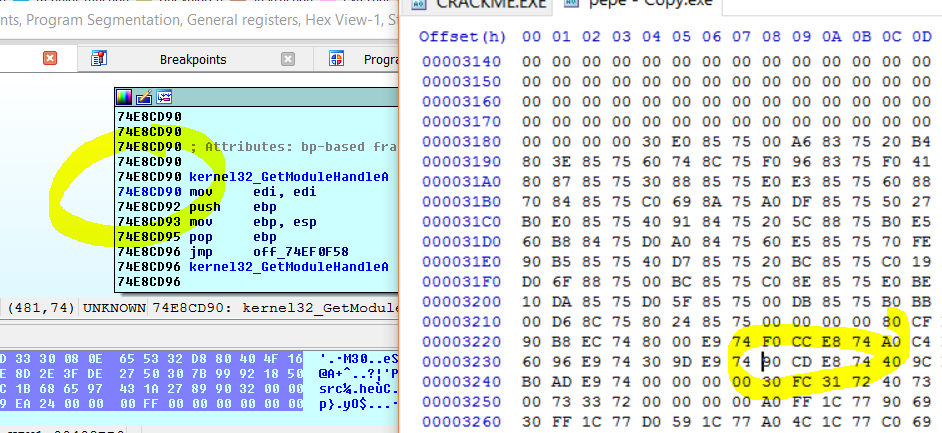Switch to the Breakpoints tab
The image size is (942, 433).
coord(192,59)
